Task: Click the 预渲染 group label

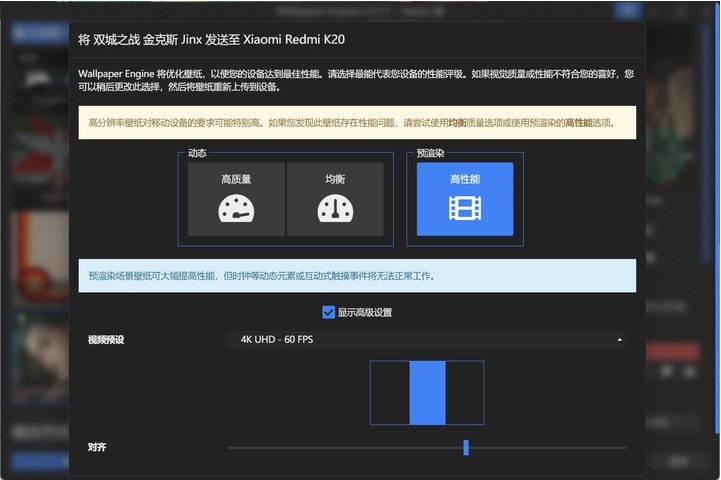Action: (x=430, y=153)
